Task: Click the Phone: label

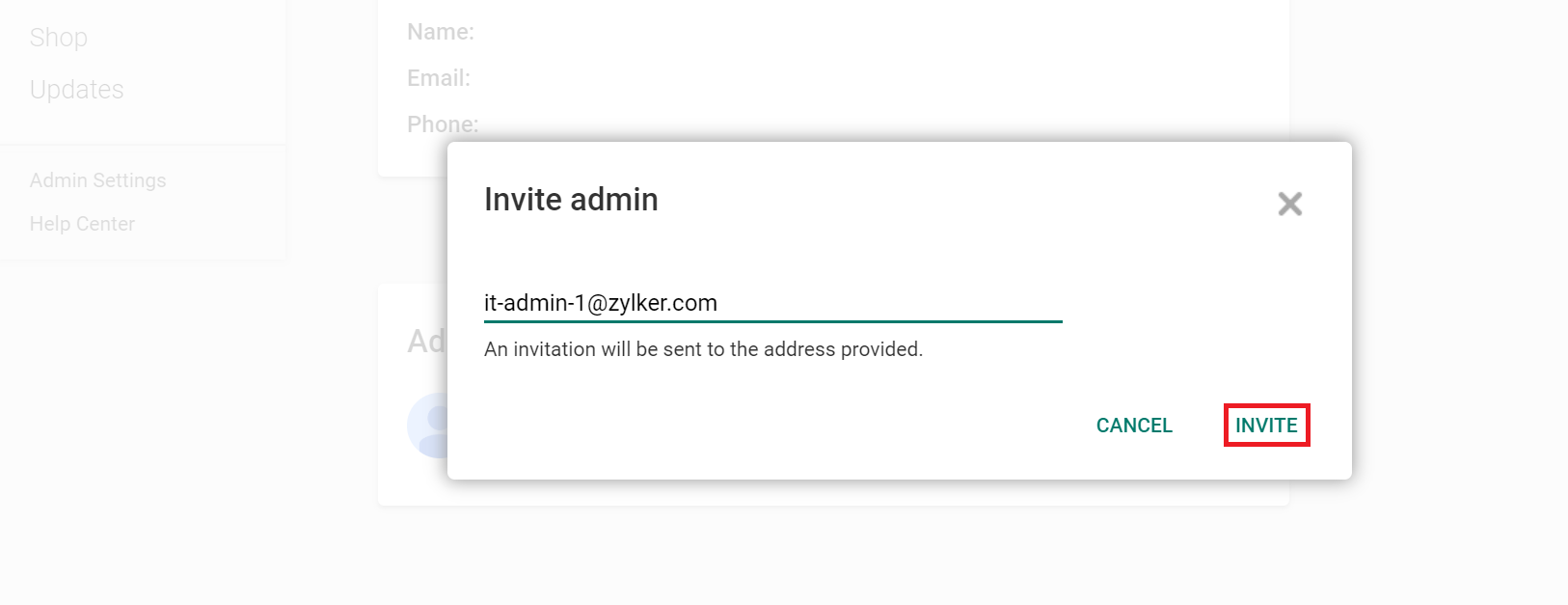Action: coord(442,124)
